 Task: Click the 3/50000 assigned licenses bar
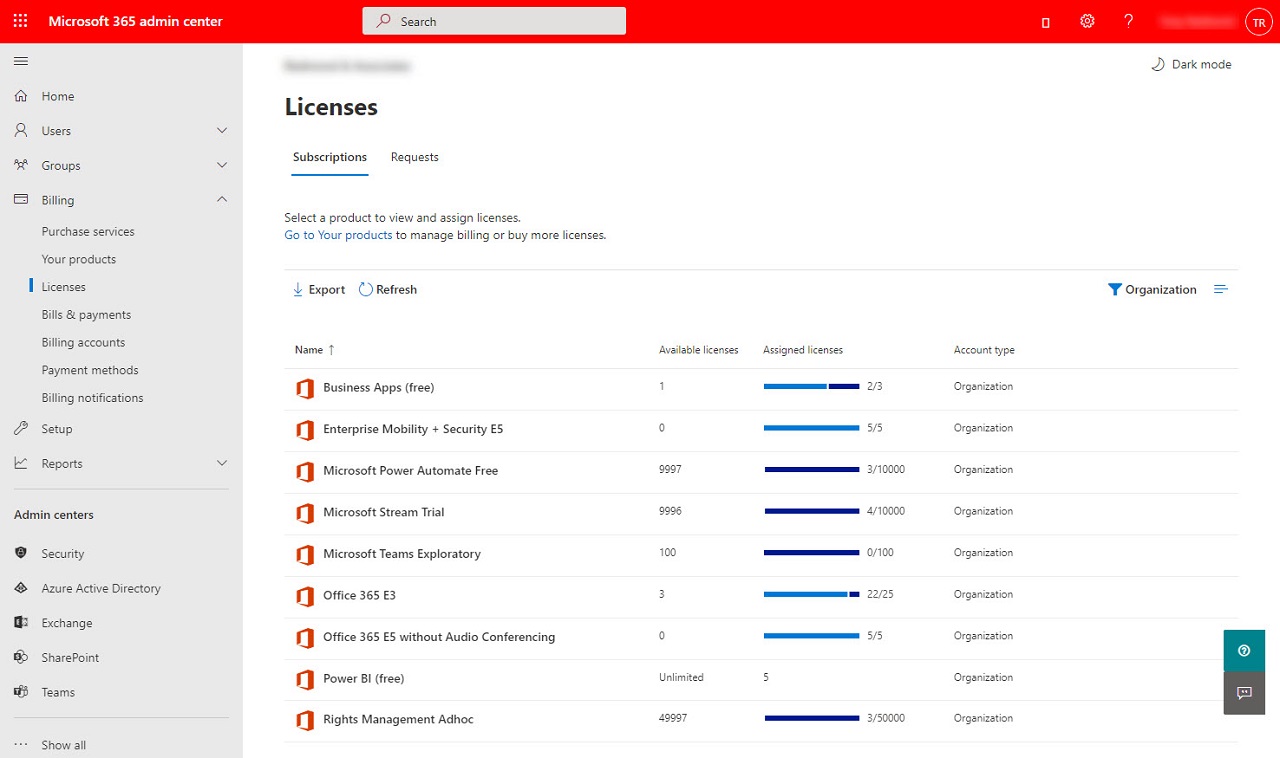click(811, 718)
